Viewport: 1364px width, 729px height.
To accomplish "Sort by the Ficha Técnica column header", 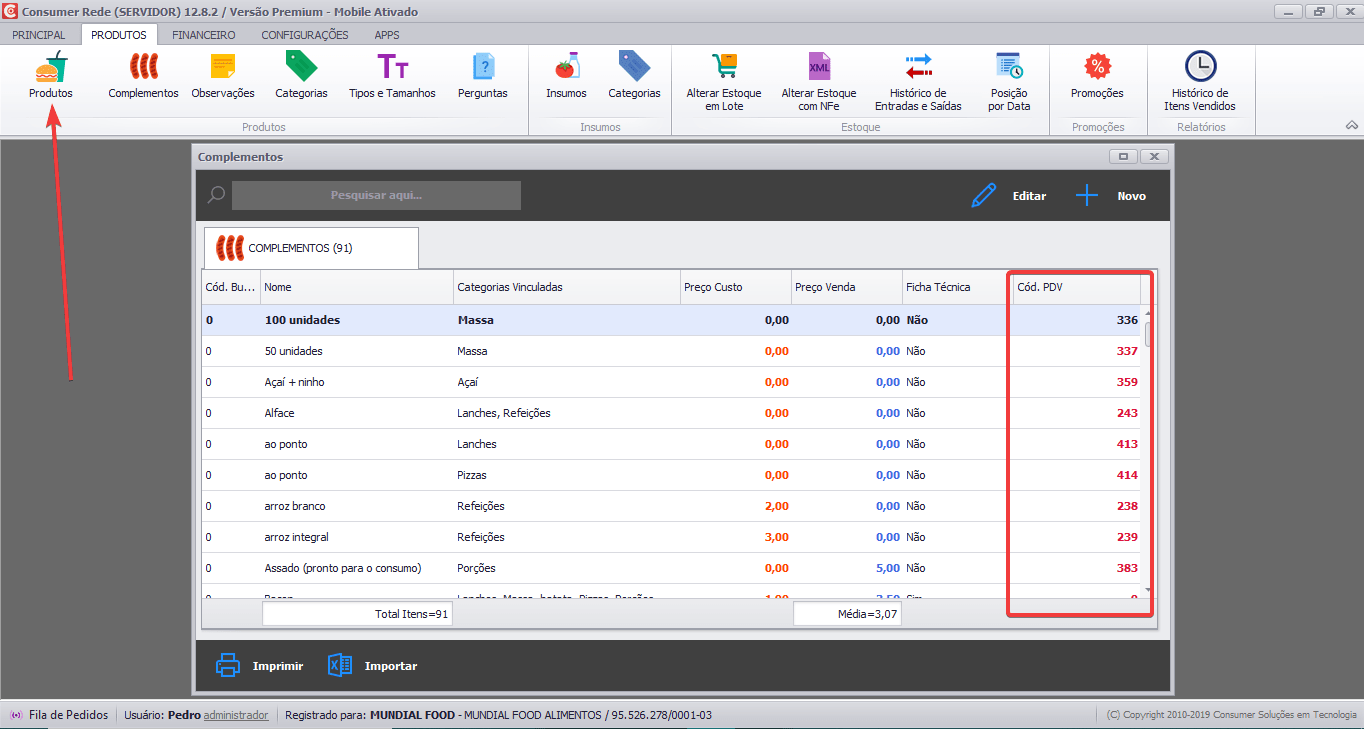I will coord(958,287).
